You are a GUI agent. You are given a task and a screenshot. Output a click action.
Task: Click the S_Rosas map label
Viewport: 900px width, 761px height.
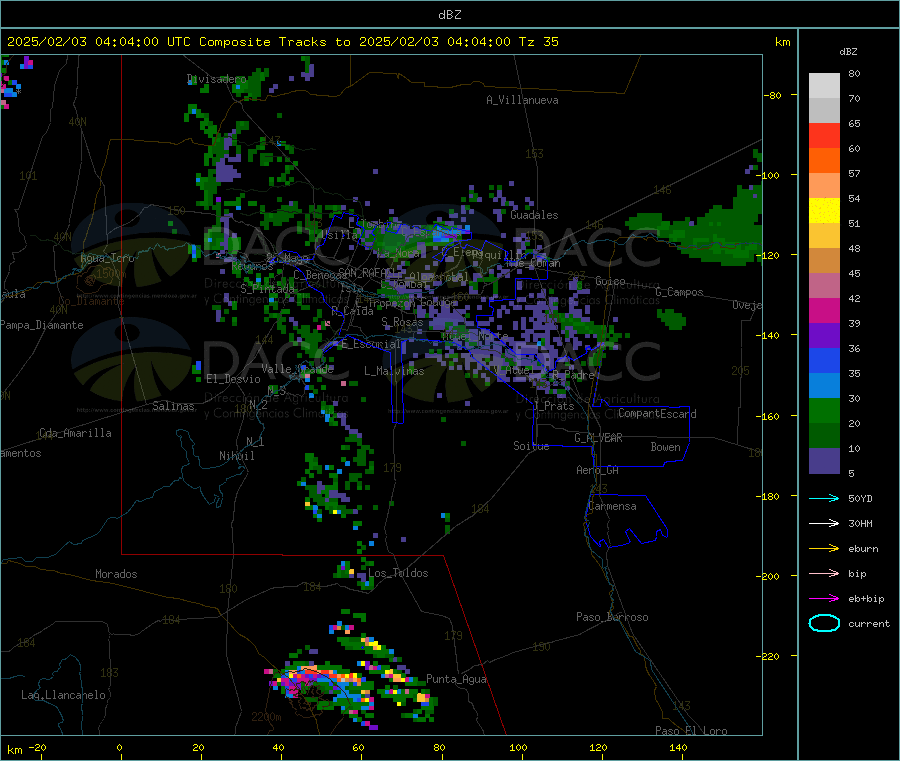point(402,322)
